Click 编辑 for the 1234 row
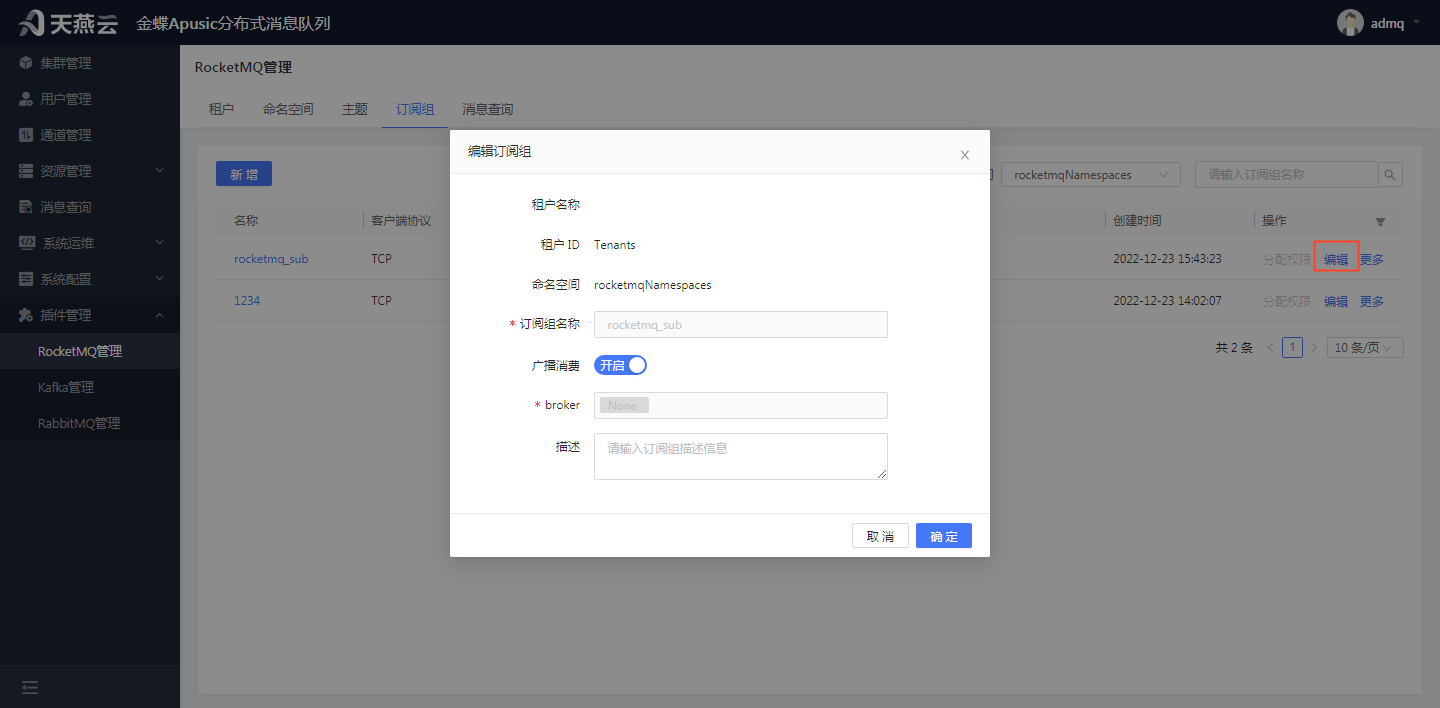This screenshot has height=708, width=1440. coord(1336,301)
